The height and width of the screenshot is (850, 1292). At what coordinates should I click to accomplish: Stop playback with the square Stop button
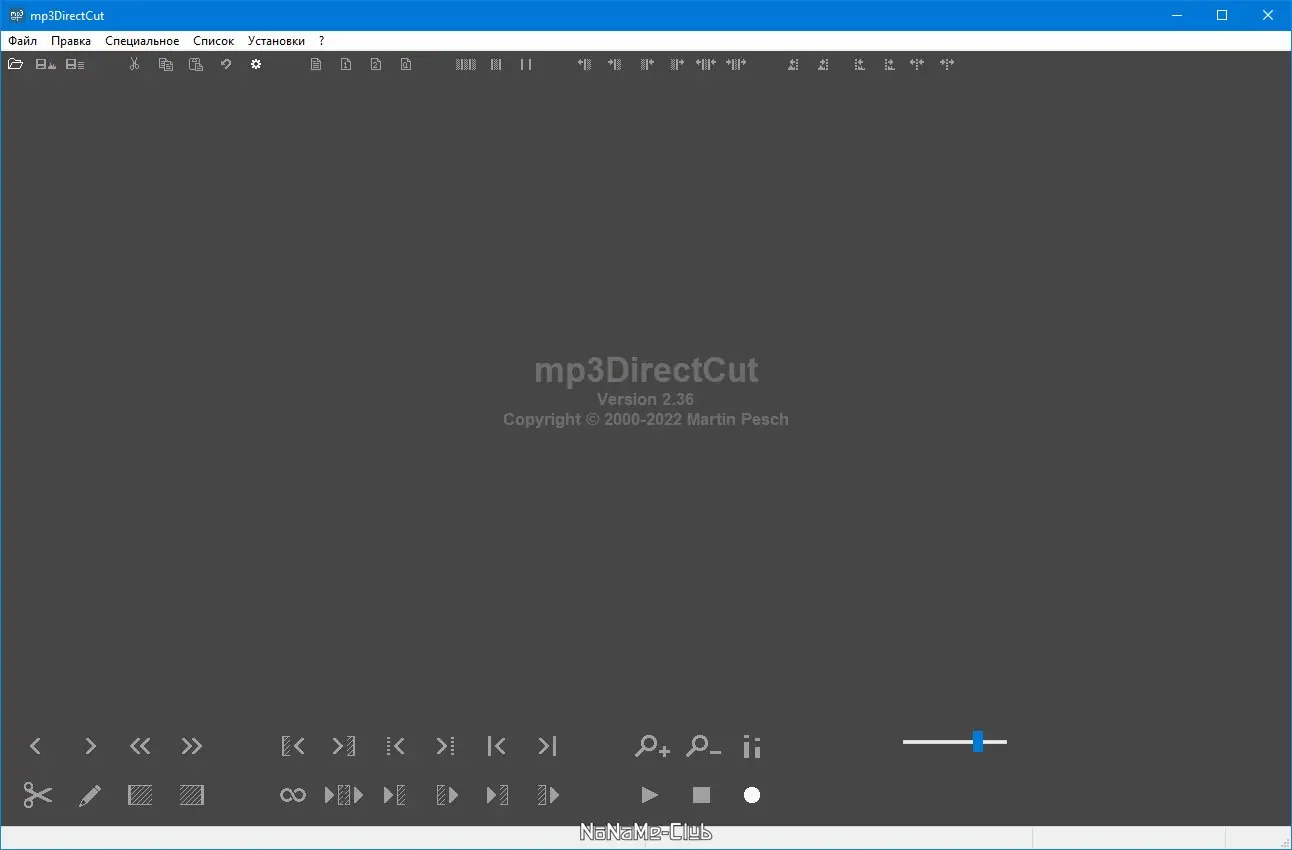pos(701,795)
